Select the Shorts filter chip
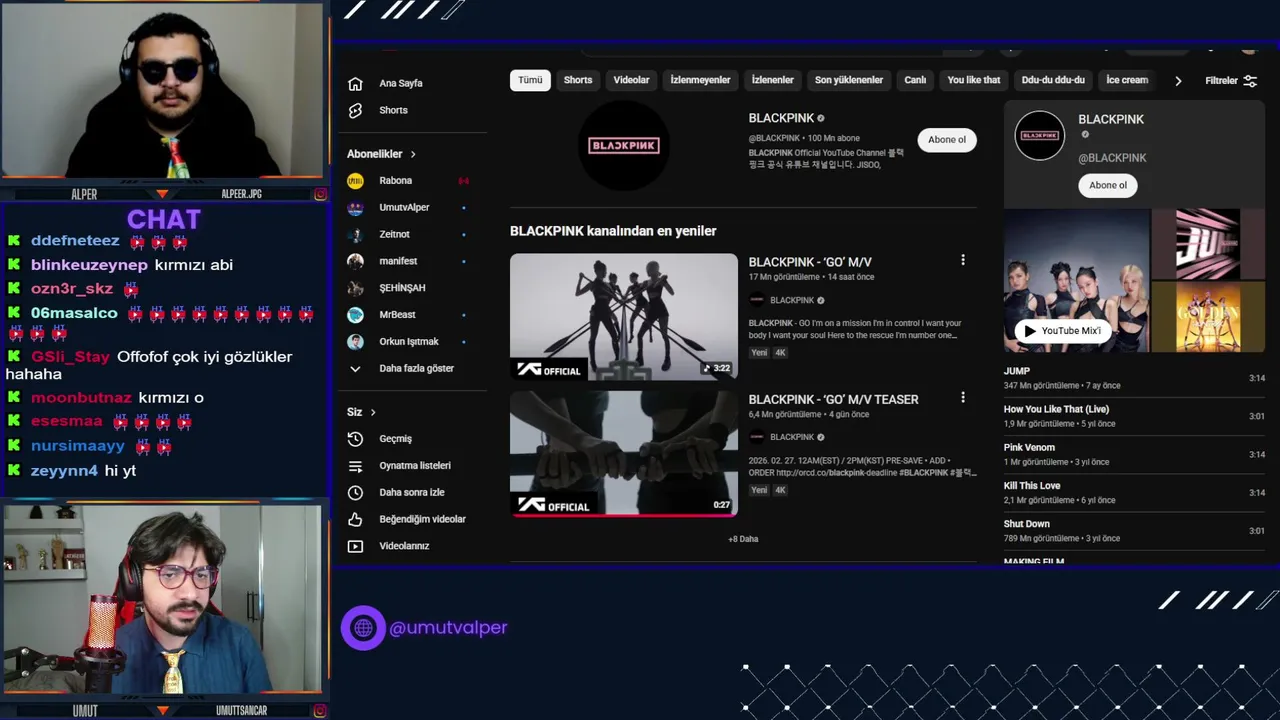 click(578, 80)
